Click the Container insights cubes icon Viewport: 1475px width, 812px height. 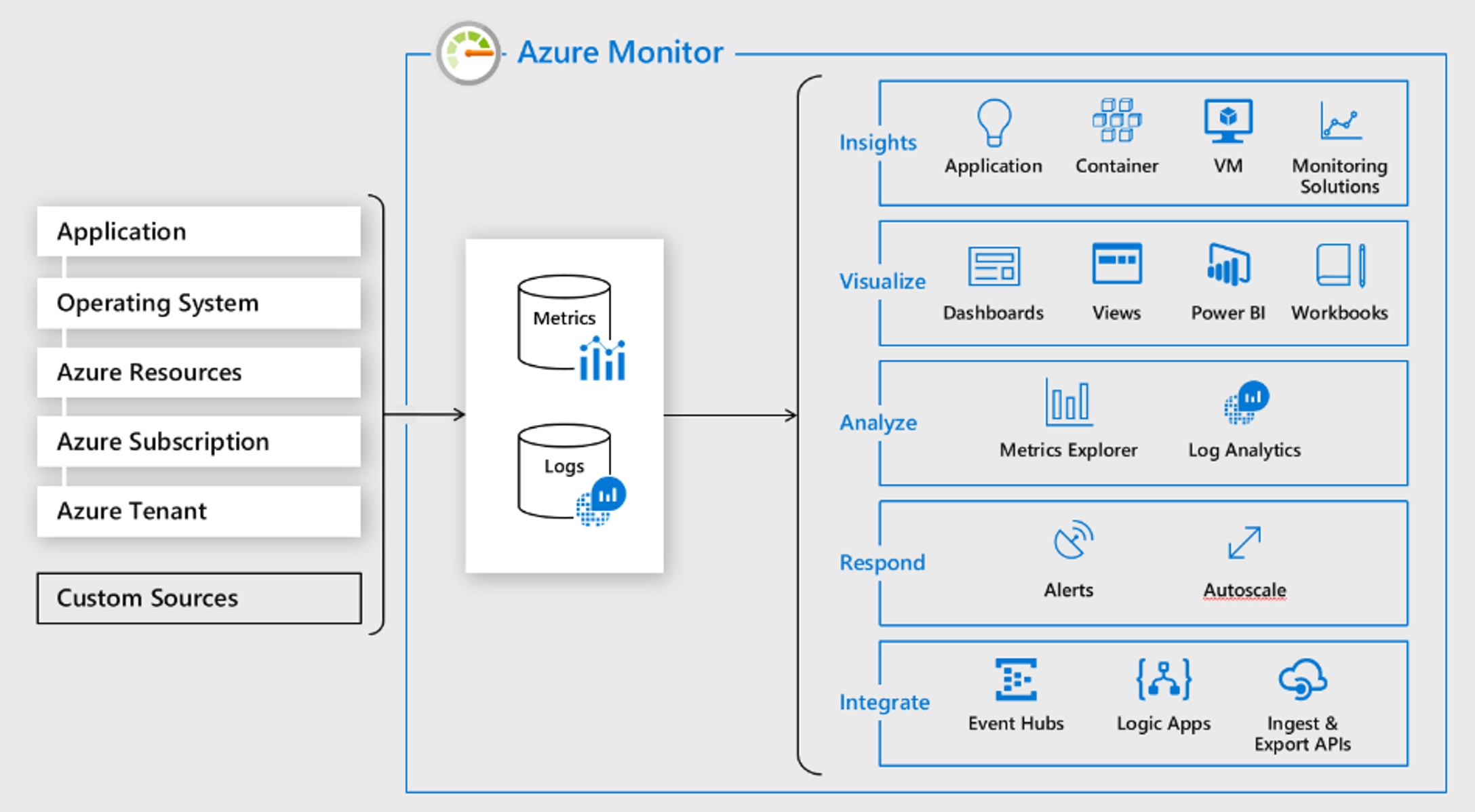(1116, 120)
